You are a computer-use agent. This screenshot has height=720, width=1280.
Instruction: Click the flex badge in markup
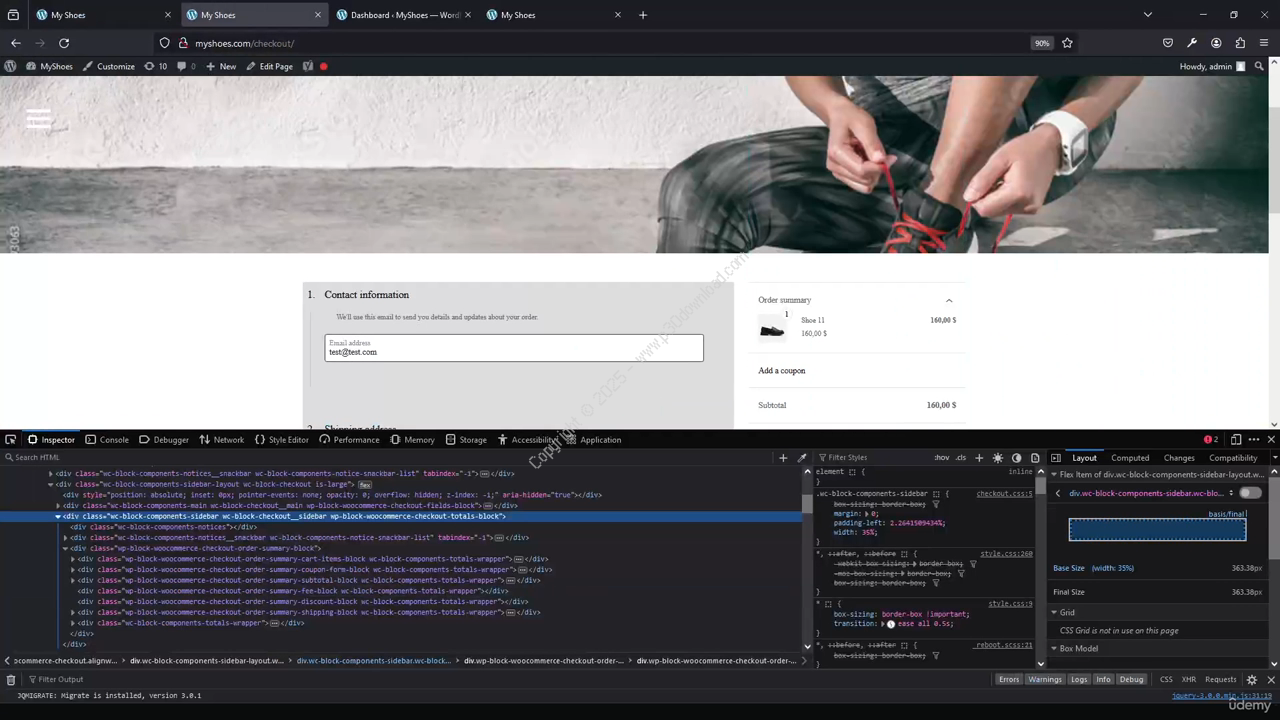(x=365, y=484)
